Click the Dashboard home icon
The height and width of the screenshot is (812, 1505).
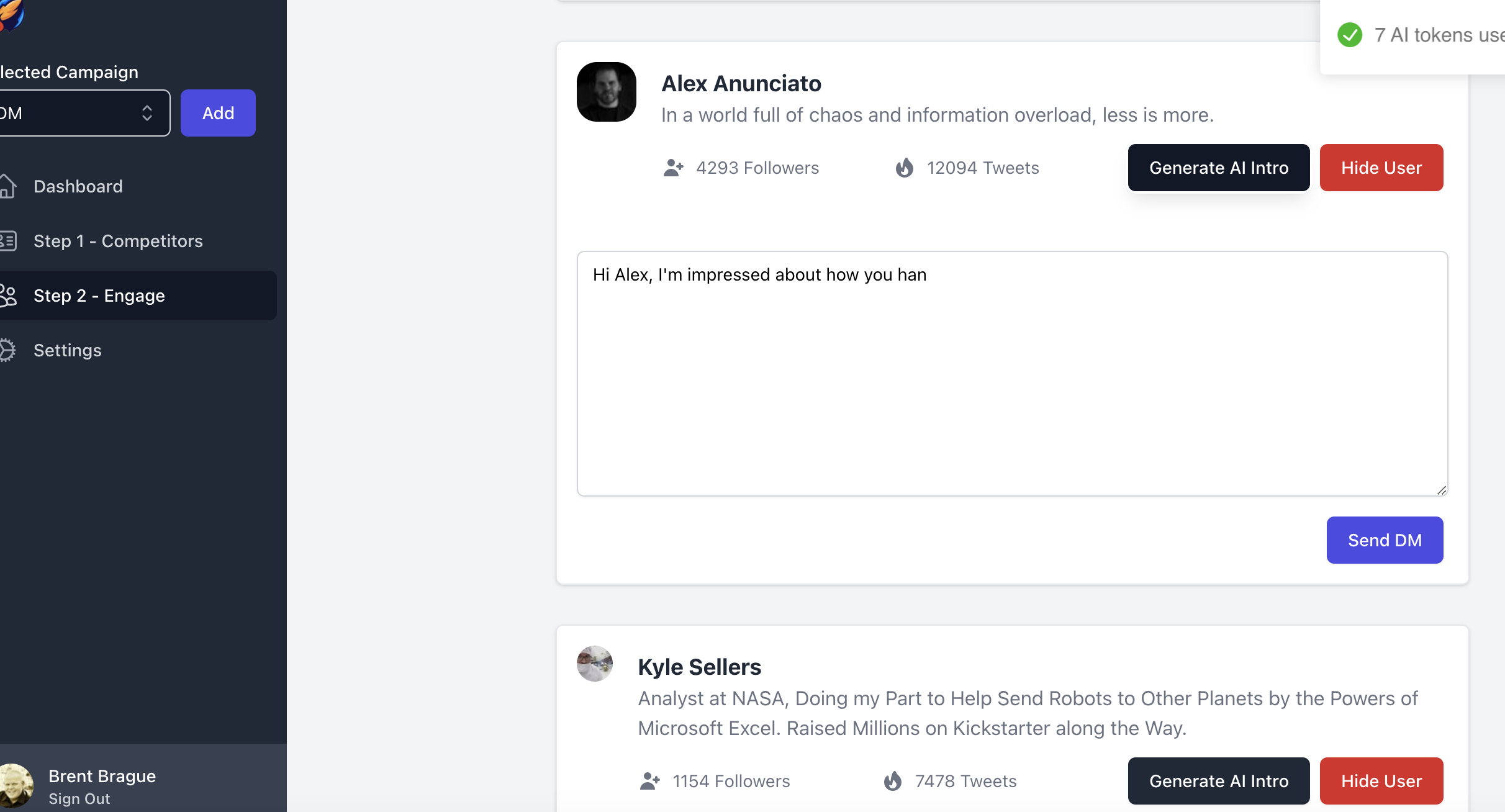pyautogui.click(x=7, y=186)
